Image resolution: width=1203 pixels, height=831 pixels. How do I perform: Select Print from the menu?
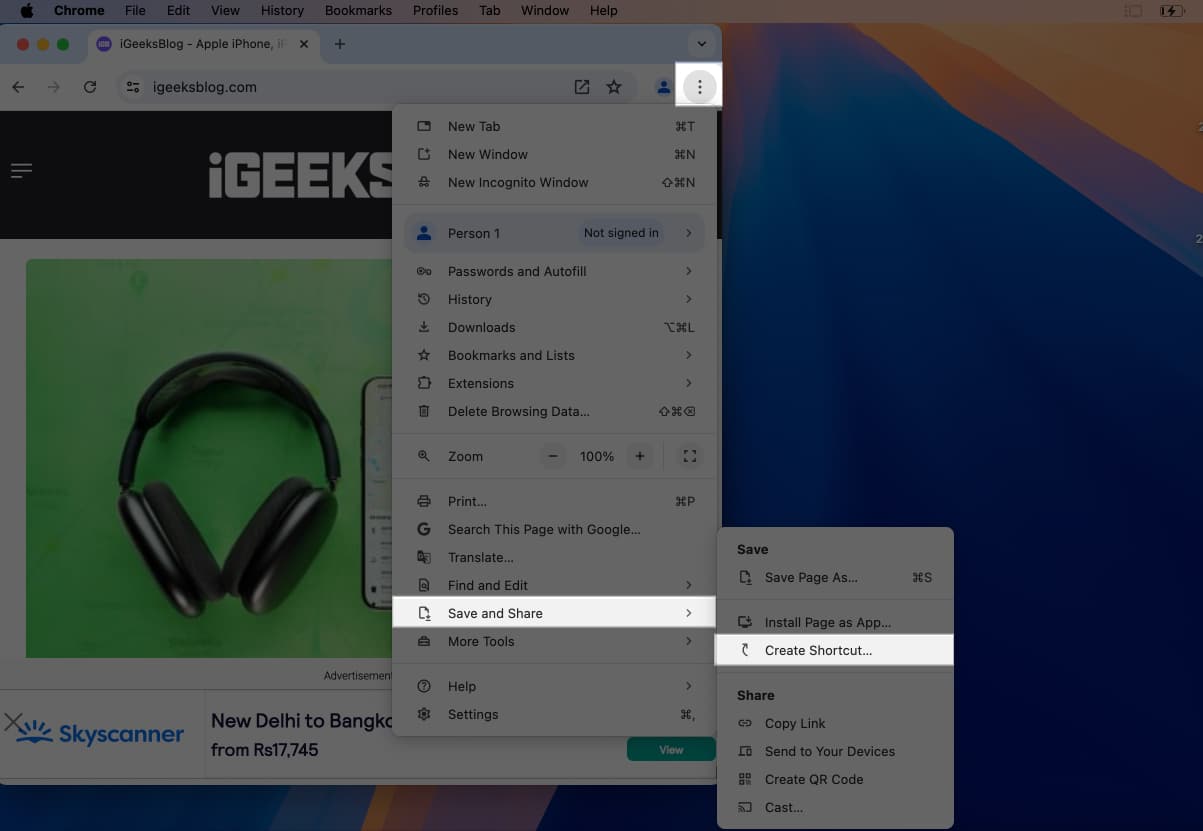click(x=555, y=501)
